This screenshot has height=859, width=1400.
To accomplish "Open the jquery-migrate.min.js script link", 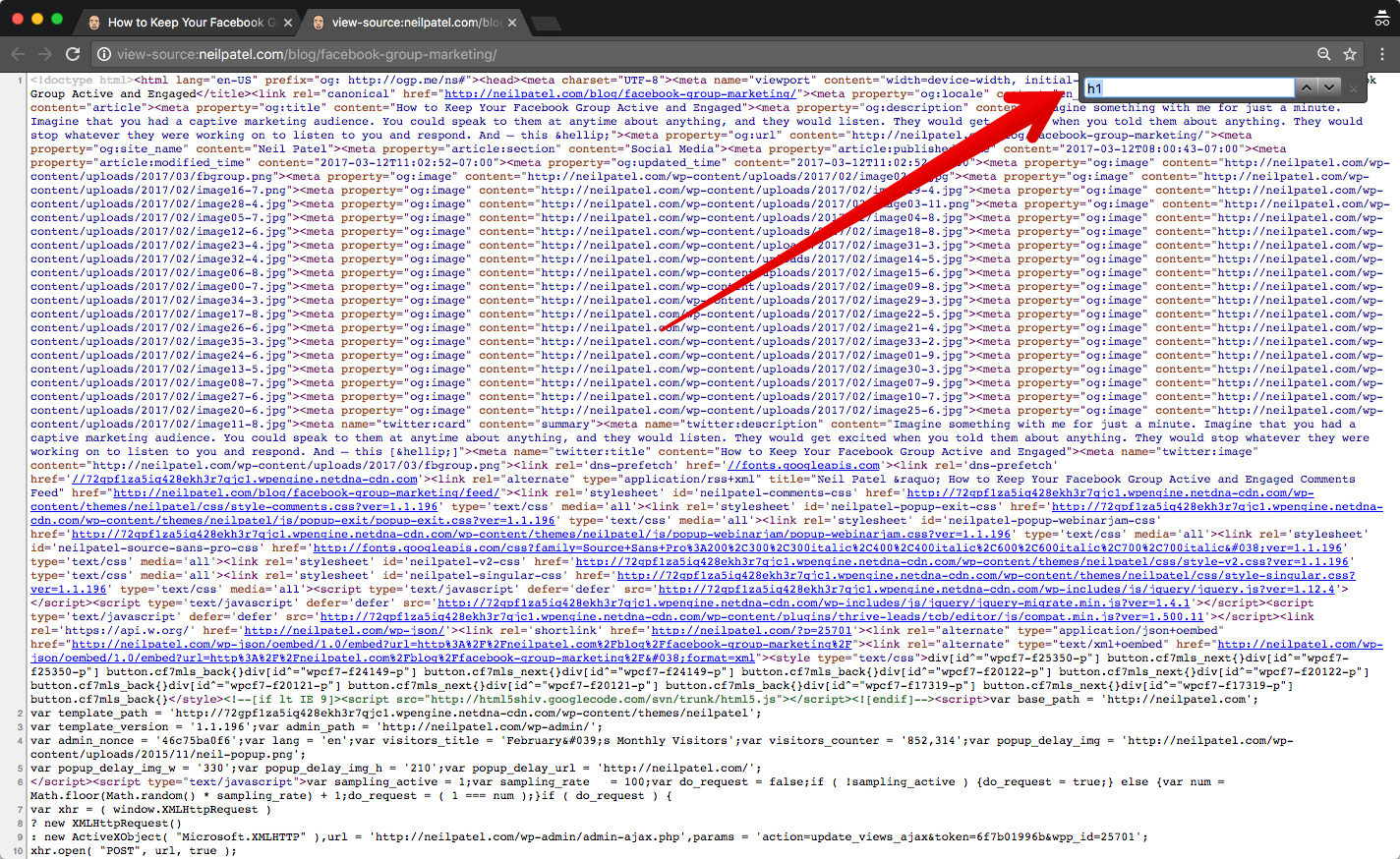I will 814,603.
